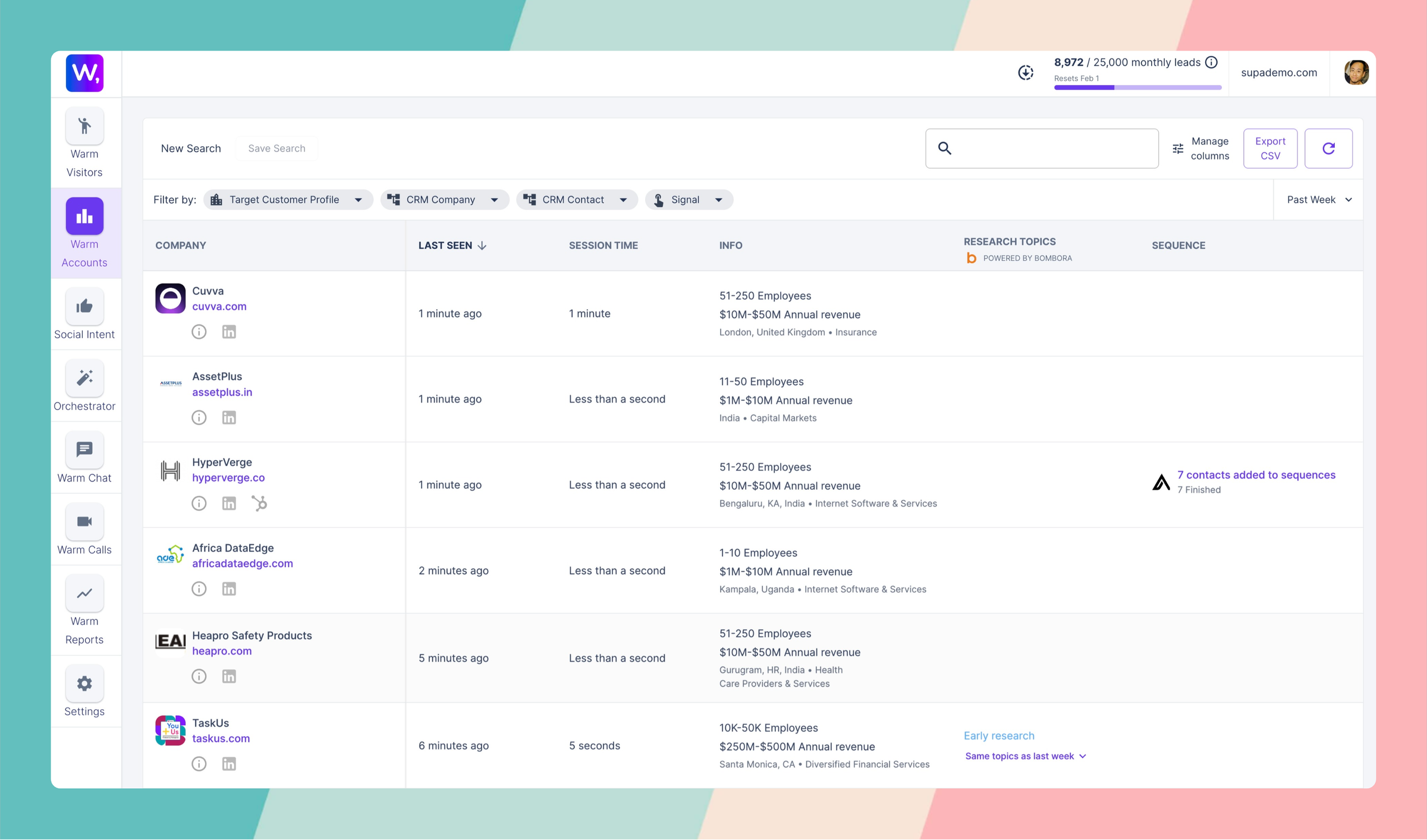Click the refresh icon next to Export CSV
Screen dimensions: 1427x840
coord(1329,148)
